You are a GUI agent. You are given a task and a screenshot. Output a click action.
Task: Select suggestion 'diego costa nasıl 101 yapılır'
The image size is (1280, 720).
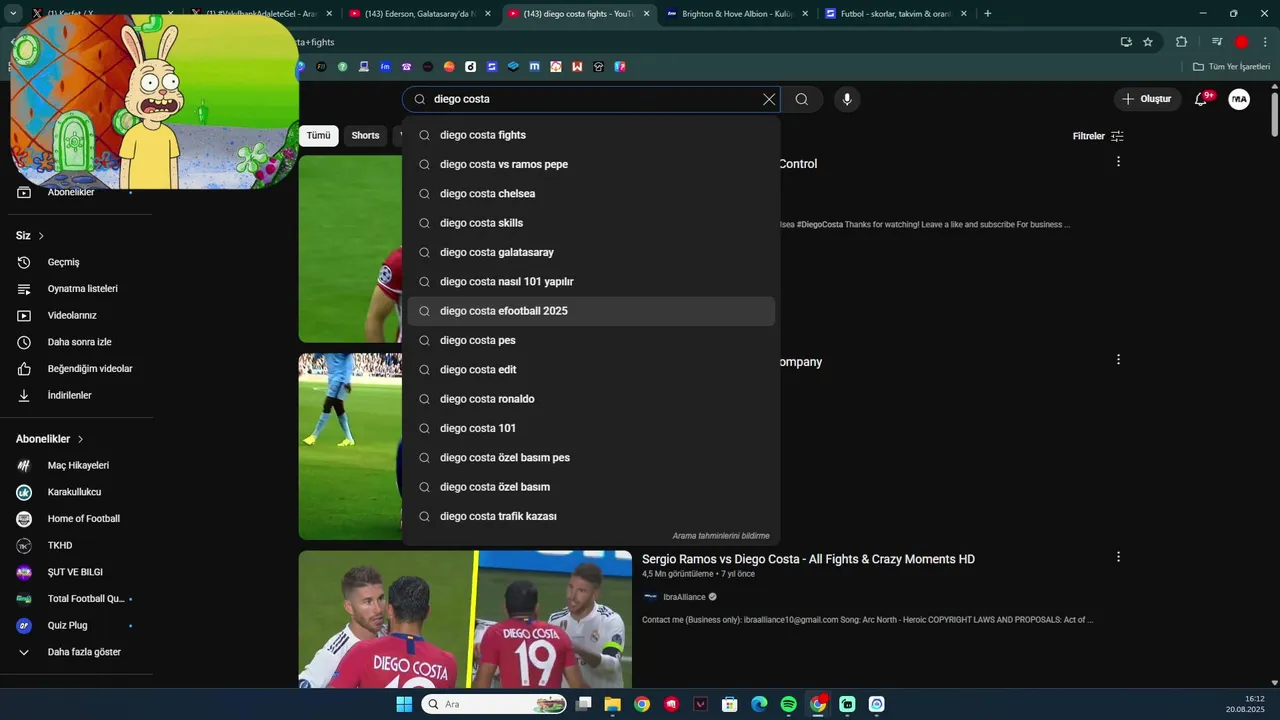coord(591,282)
